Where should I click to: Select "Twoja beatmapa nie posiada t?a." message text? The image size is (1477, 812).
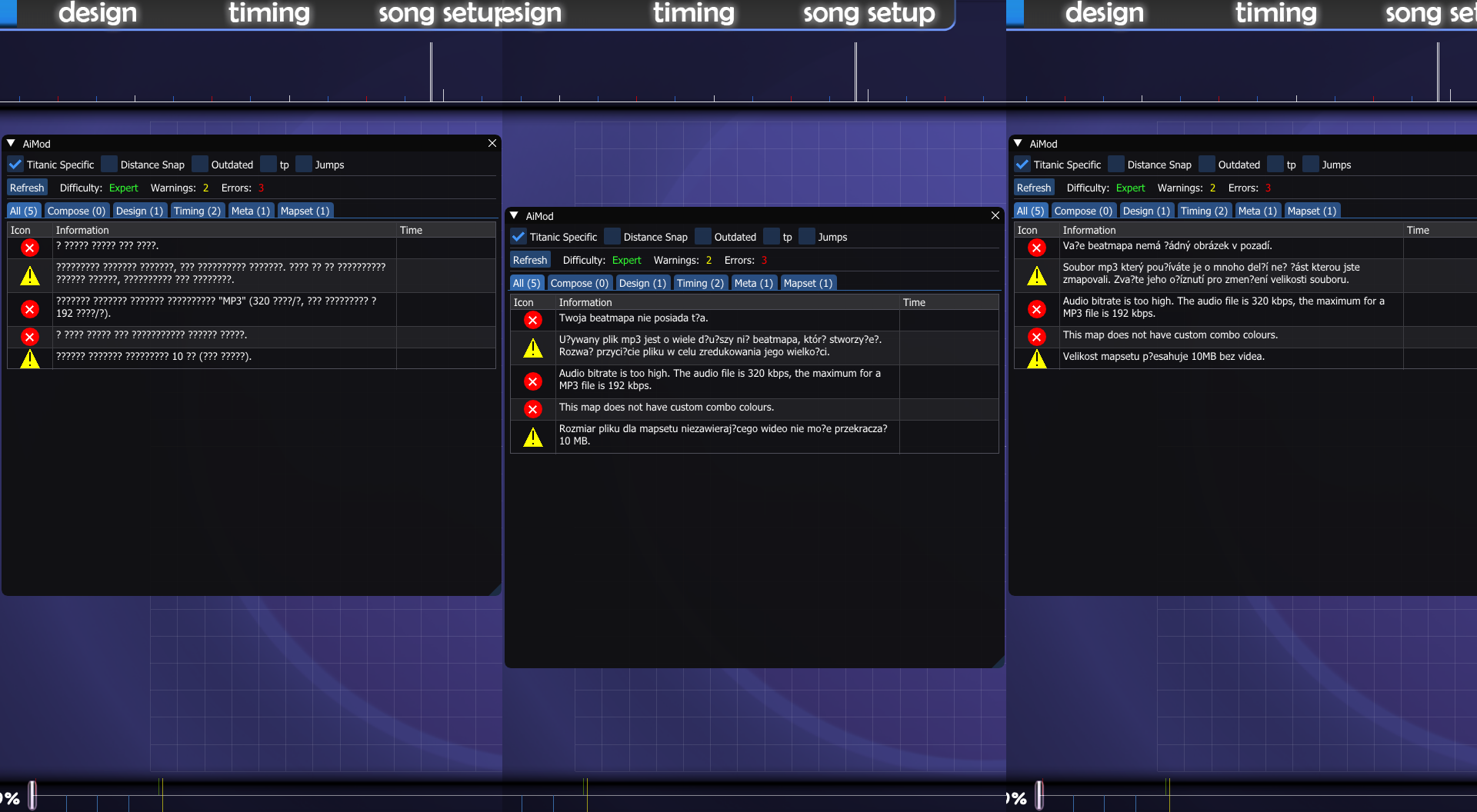pos(633,318)
